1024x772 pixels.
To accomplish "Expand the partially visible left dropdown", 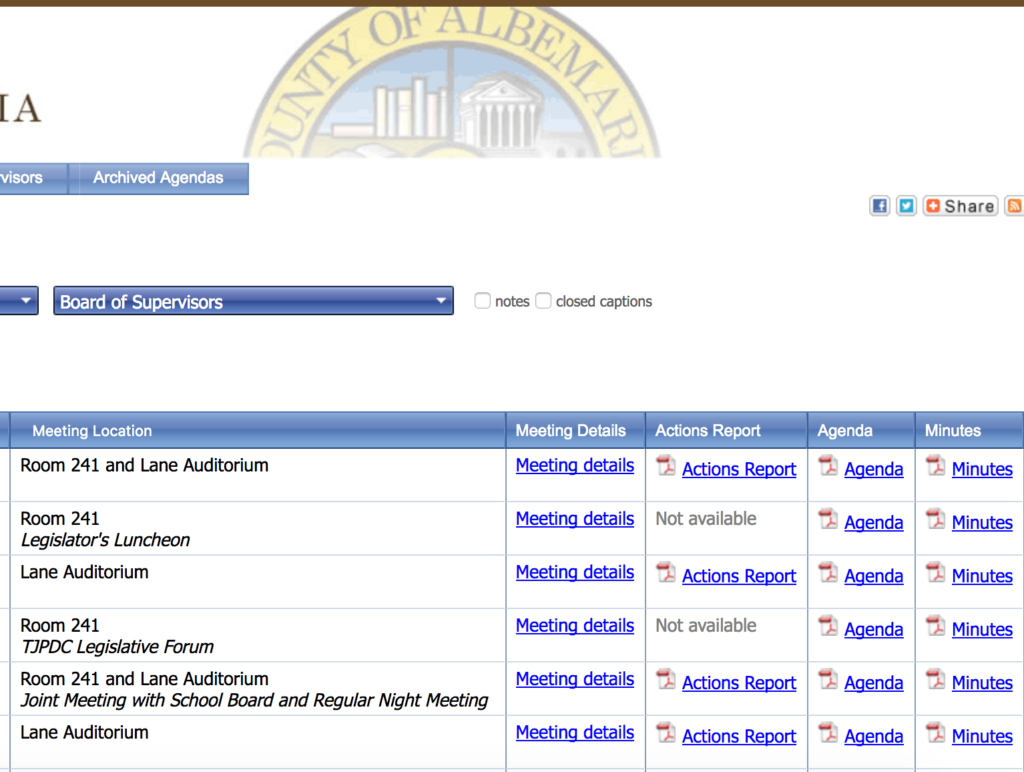I will click(x=20, y=301).
